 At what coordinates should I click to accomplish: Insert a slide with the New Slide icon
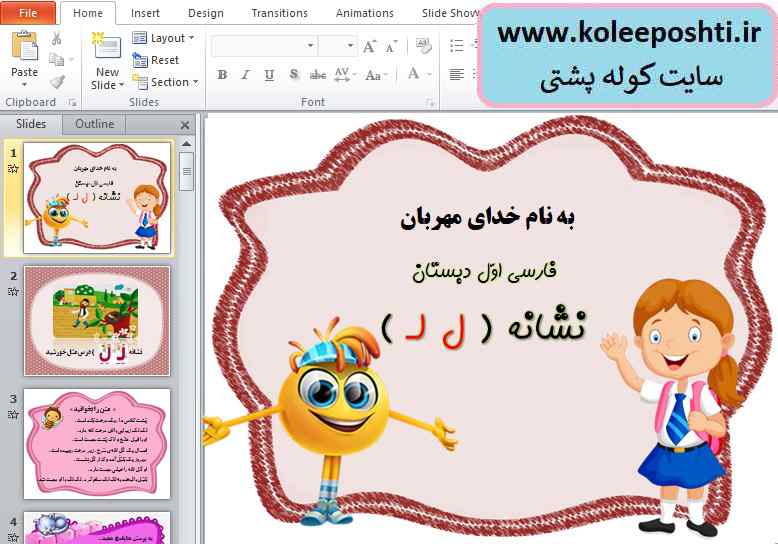click(106, 46)
